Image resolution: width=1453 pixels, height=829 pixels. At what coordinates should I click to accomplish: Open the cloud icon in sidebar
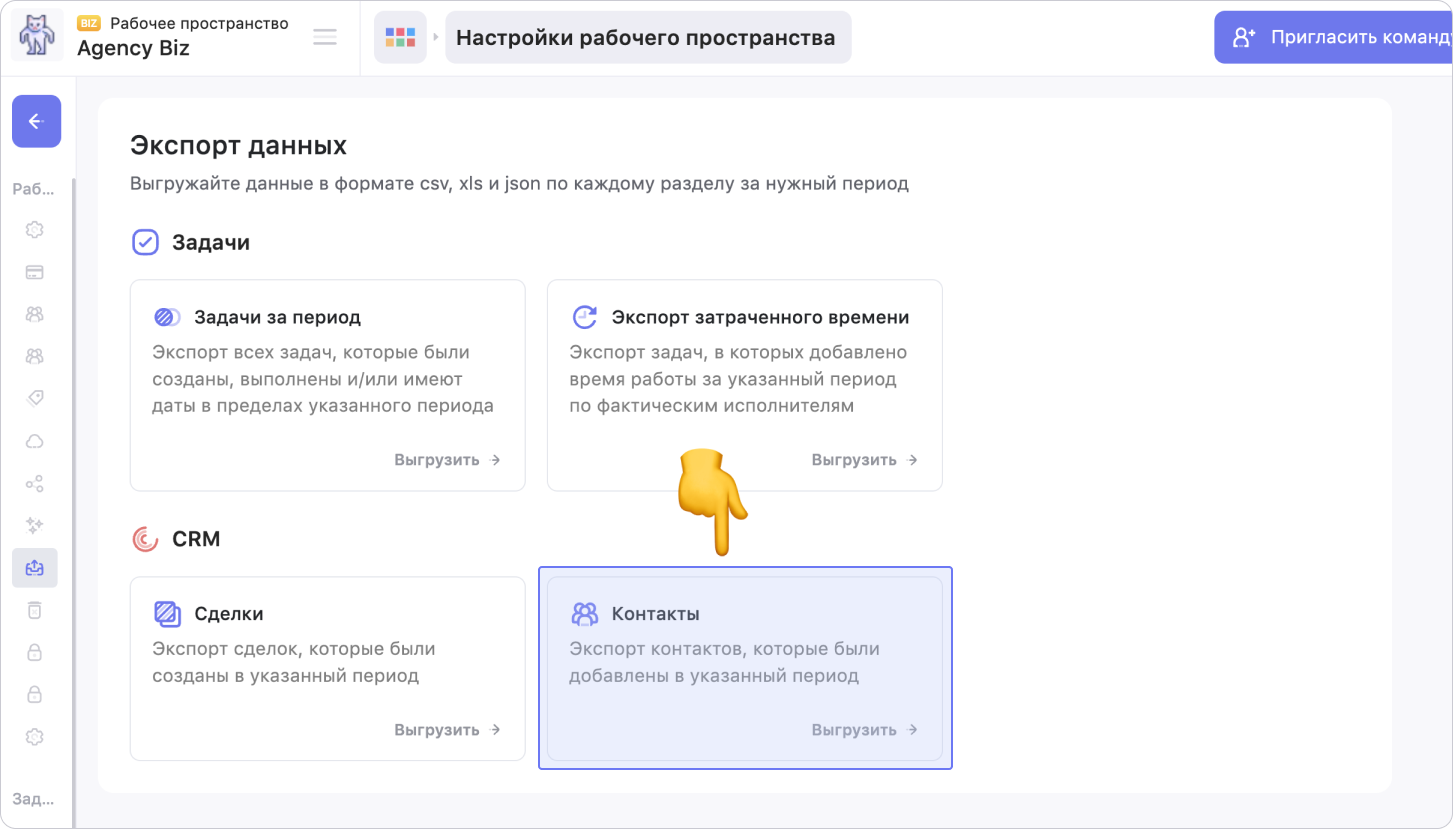point(34,441)
